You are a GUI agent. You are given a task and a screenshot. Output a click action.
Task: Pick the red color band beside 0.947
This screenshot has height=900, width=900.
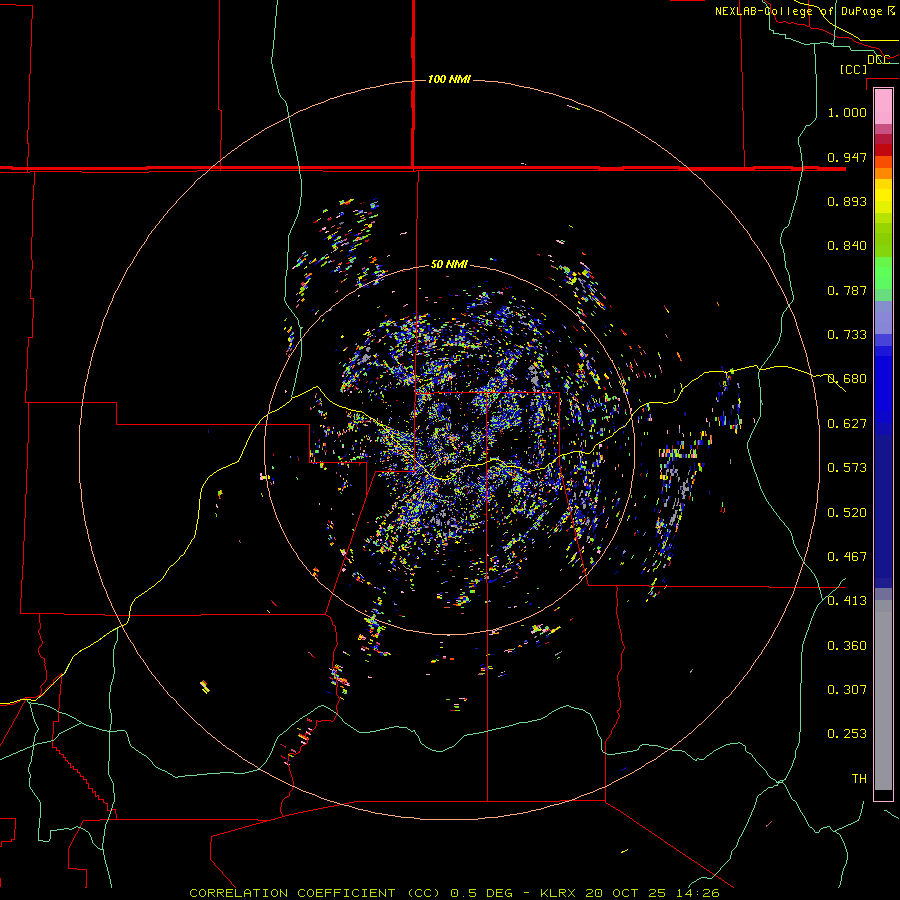[883, 150]
